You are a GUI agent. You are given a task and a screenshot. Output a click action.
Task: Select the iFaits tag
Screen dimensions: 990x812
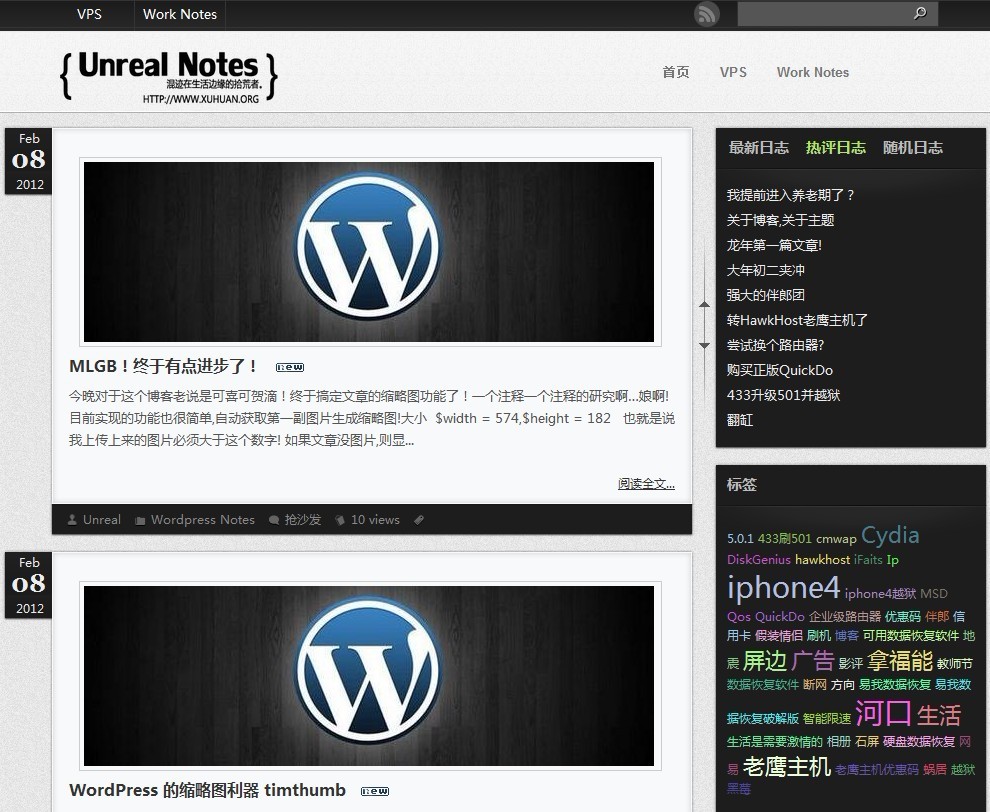point(868,559)
